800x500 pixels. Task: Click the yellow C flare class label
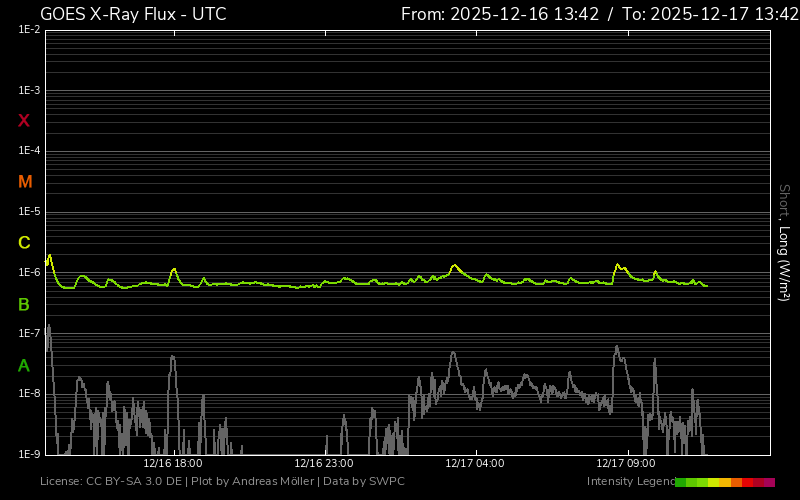(x=24, y=243)
